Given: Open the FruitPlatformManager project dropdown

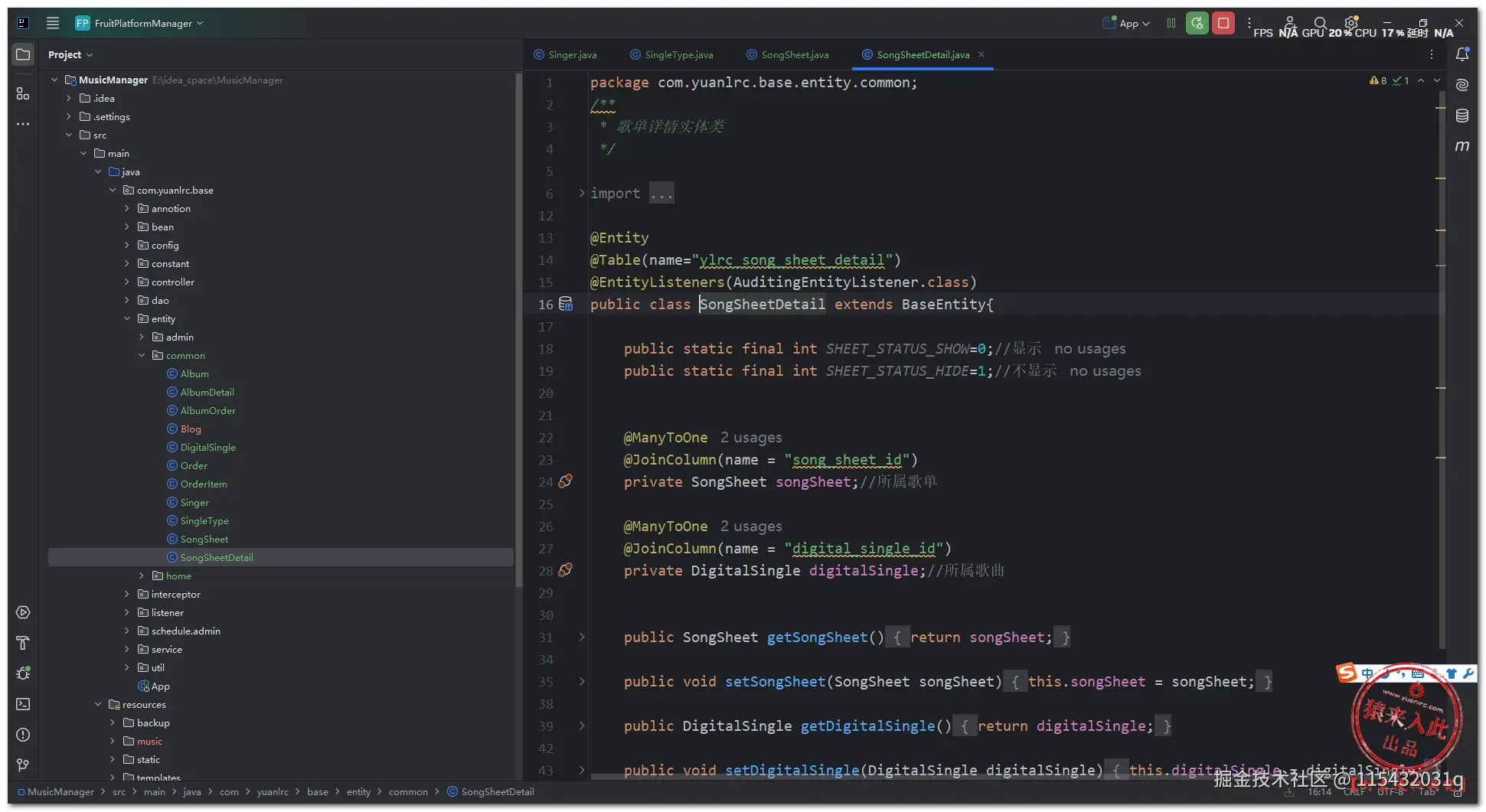Looking at the screenshot, I should [x=140, y=23].
